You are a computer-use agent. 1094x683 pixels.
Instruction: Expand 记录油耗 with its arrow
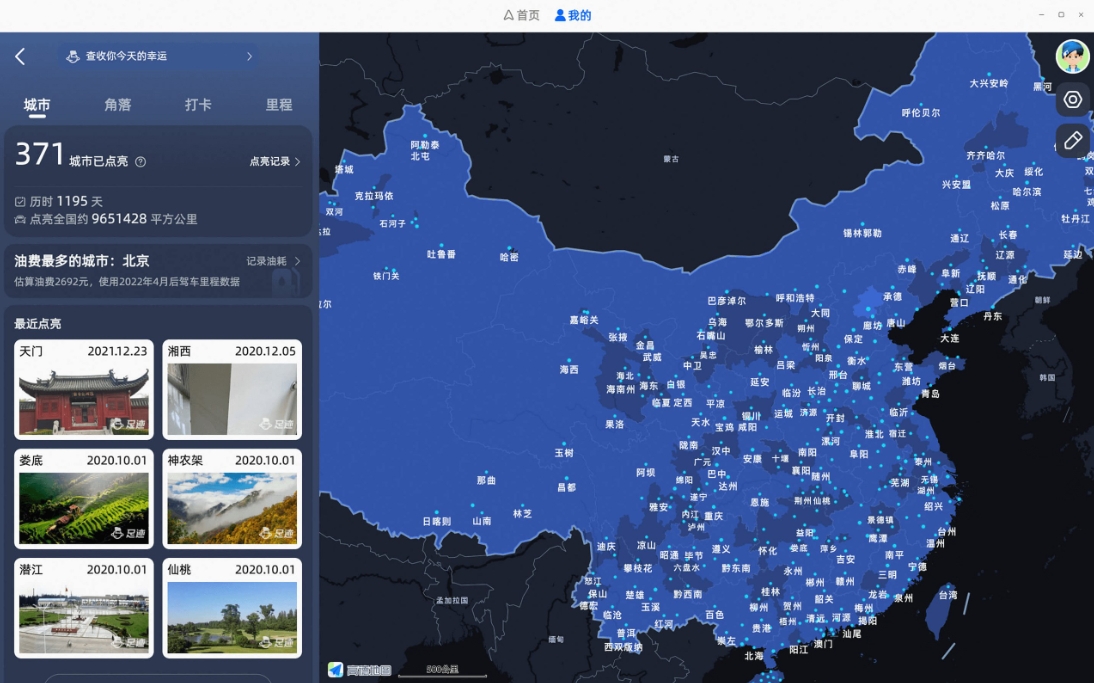click(298, 260)
